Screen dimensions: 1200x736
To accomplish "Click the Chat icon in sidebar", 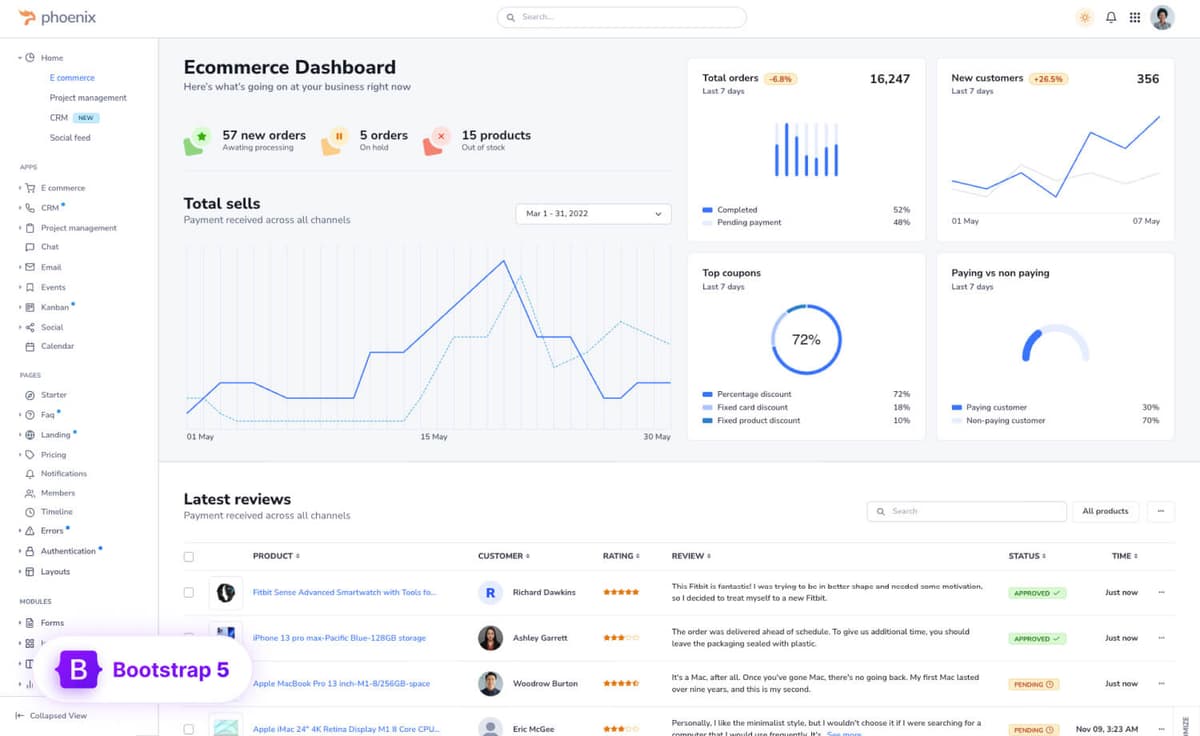I will pos(30,247).
